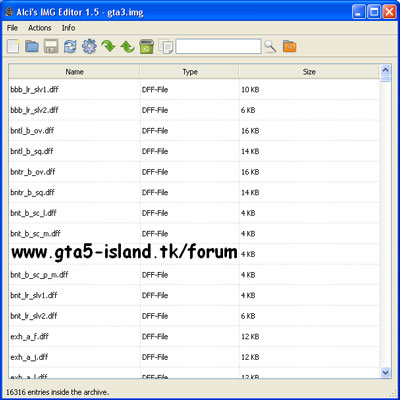The image size is (400, 400).
Task: Click the copy documents icon
Action: [166, 46]
